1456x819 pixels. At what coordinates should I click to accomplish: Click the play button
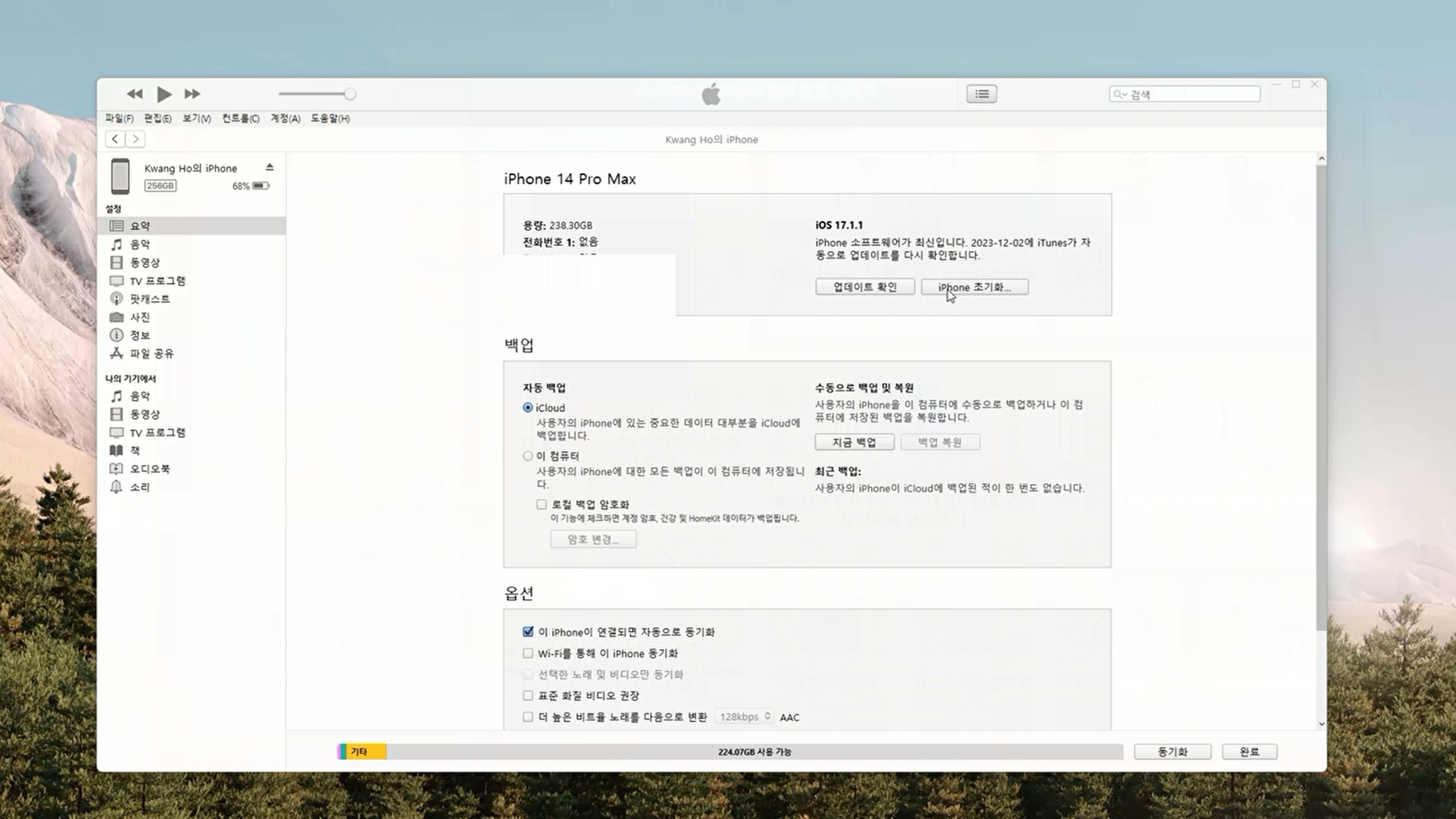pos(164,94)
